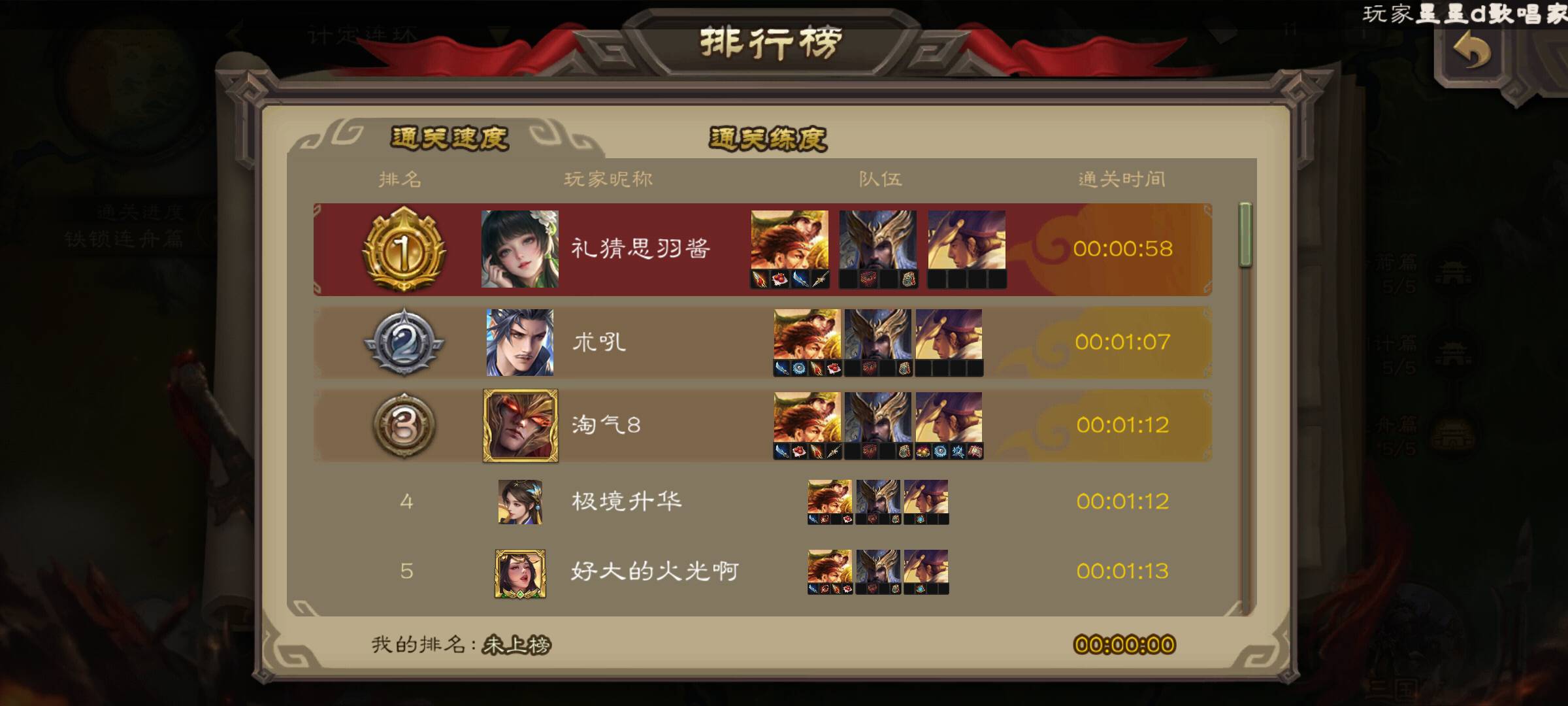Open 淘气8's red-eyed masked avatar
1568x706 pixels.
click(521, 426)
